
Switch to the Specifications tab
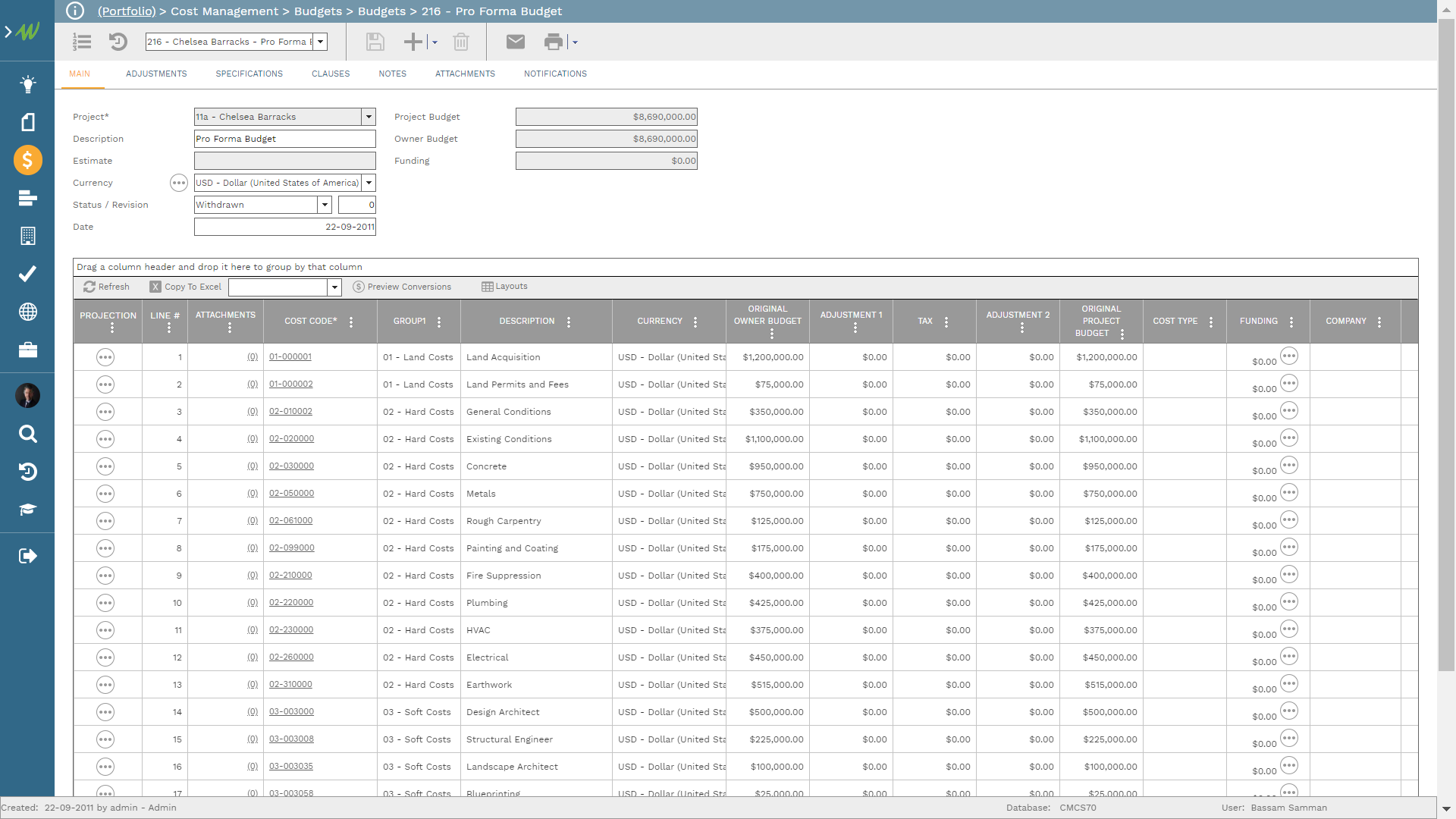(248, 73)
